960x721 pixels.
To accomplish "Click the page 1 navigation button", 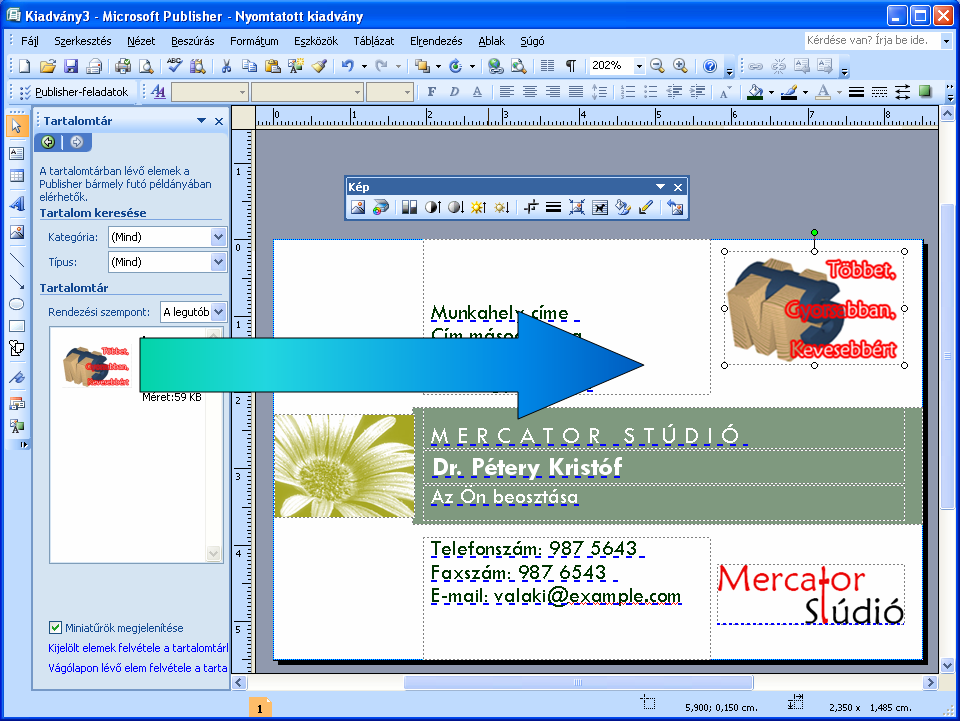I will pyautogui.click(x=260, y=708).
